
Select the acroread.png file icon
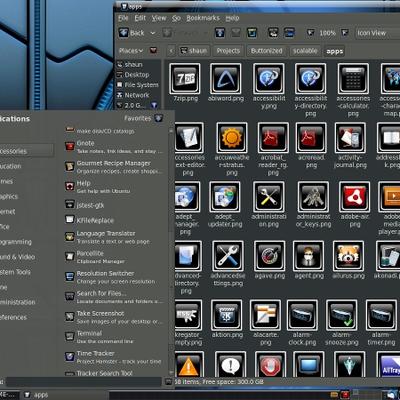click(x=311, y=138)
